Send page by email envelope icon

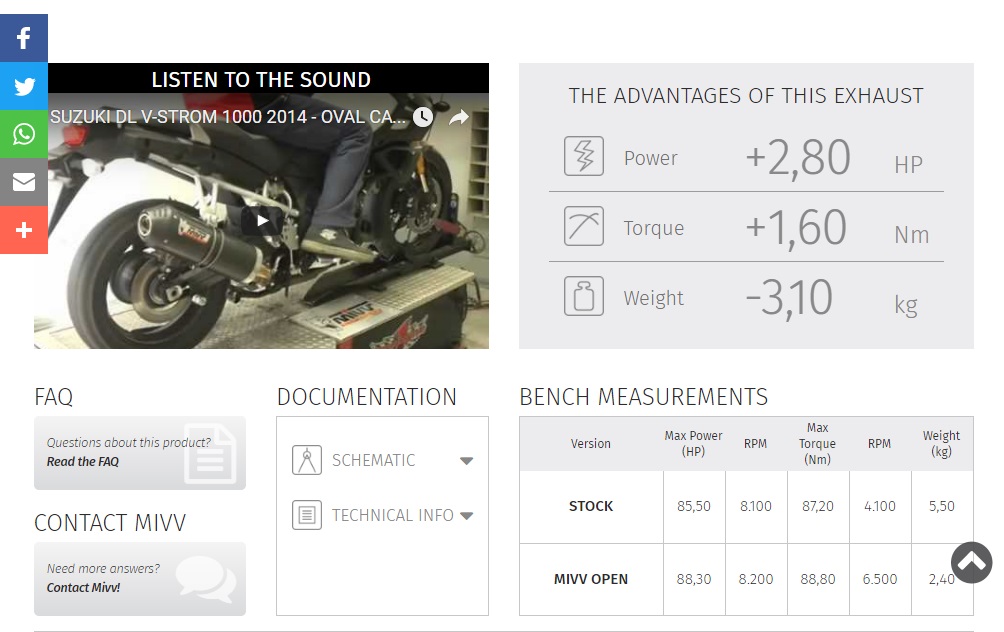click(x=24, y=182)
